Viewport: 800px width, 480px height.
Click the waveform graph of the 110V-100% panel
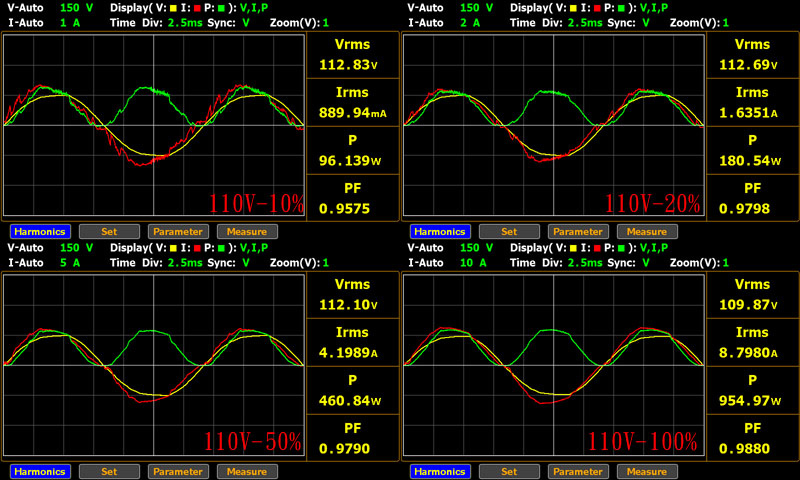(554, 365)
